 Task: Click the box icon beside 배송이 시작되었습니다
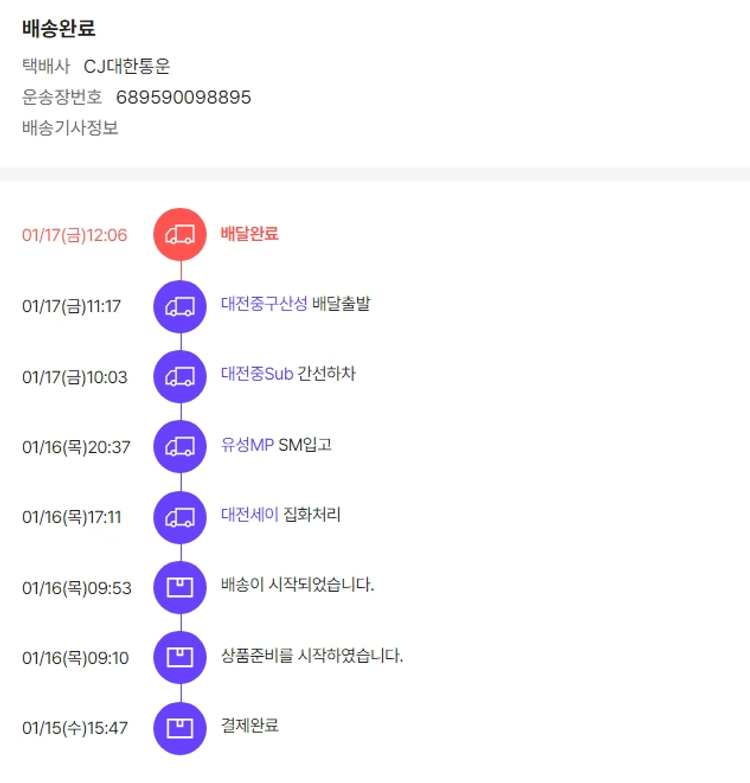click(180, 587)
